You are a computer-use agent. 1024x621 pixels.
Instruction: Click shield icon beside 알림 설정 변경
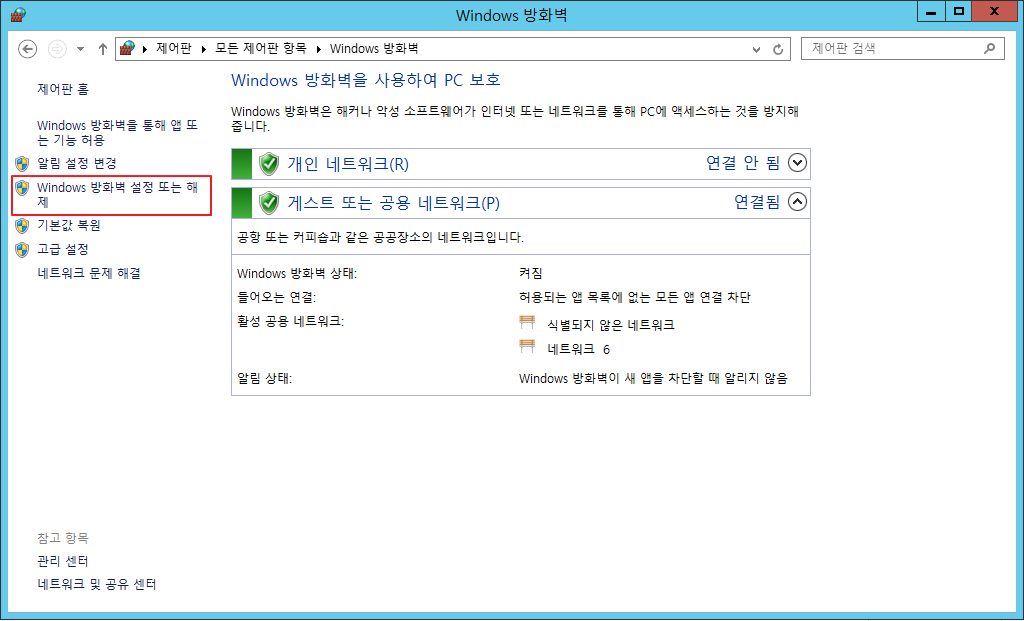coord(22,163)
